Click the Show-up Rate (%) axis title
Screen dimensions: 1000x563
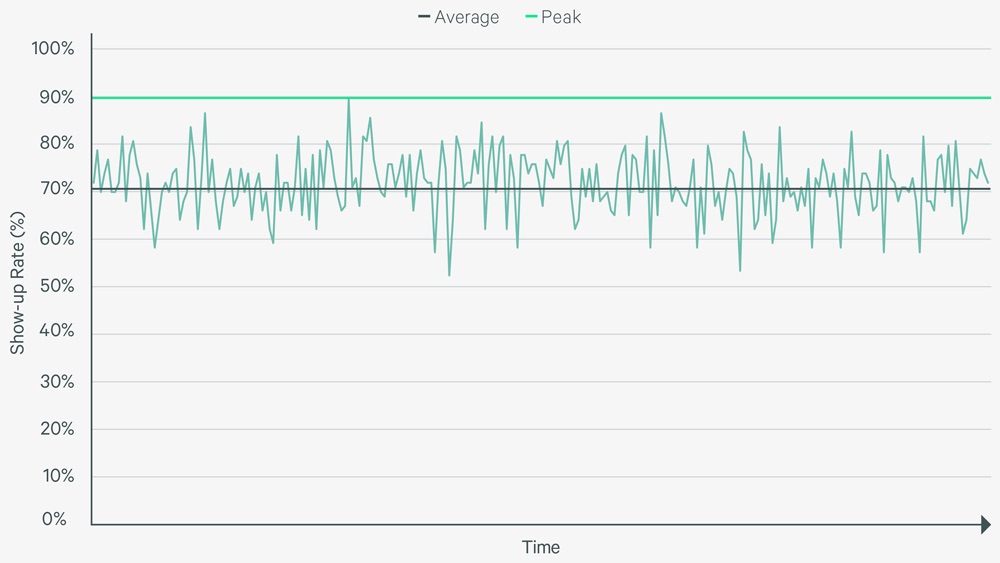[17, 283]
